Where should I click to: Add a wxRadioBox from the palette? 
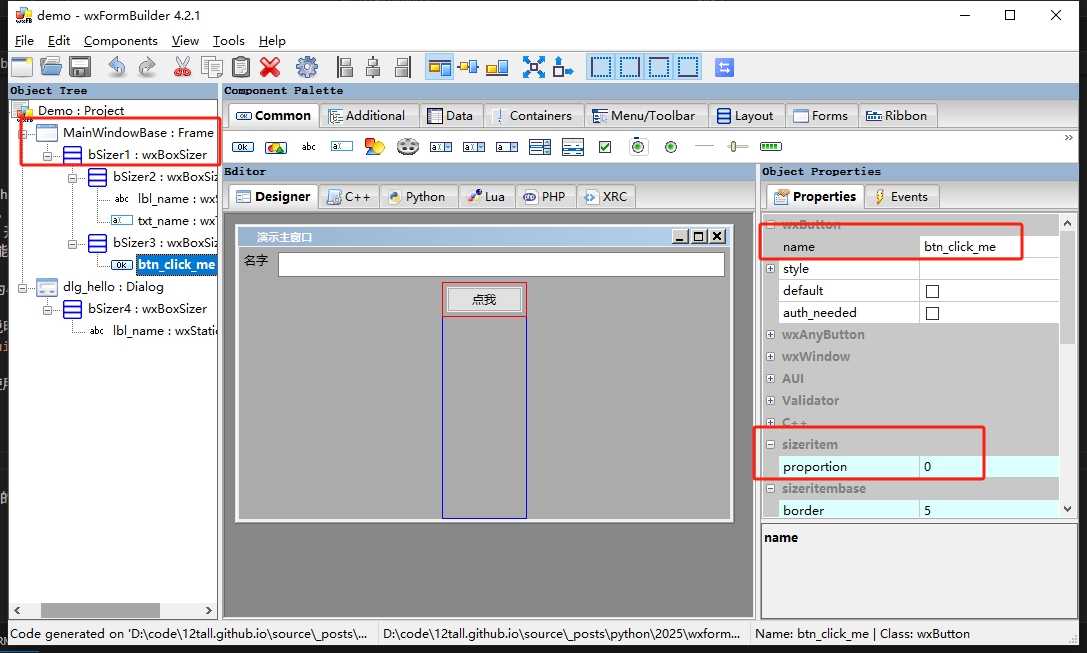[638, 146]
